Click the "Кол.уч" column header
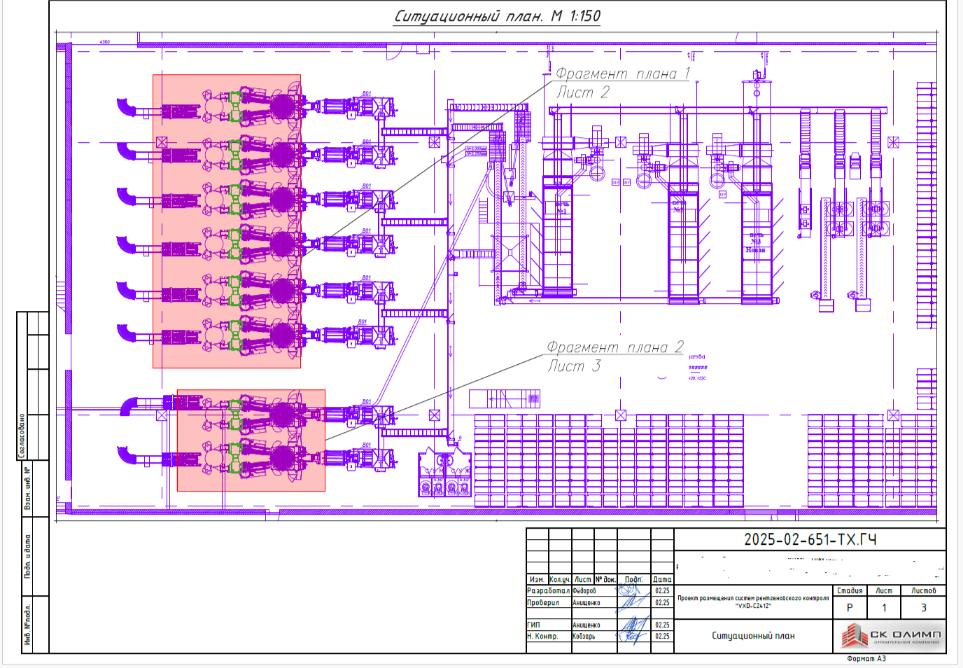The width and height of the screenshot is (963, 668). [559, 579]
